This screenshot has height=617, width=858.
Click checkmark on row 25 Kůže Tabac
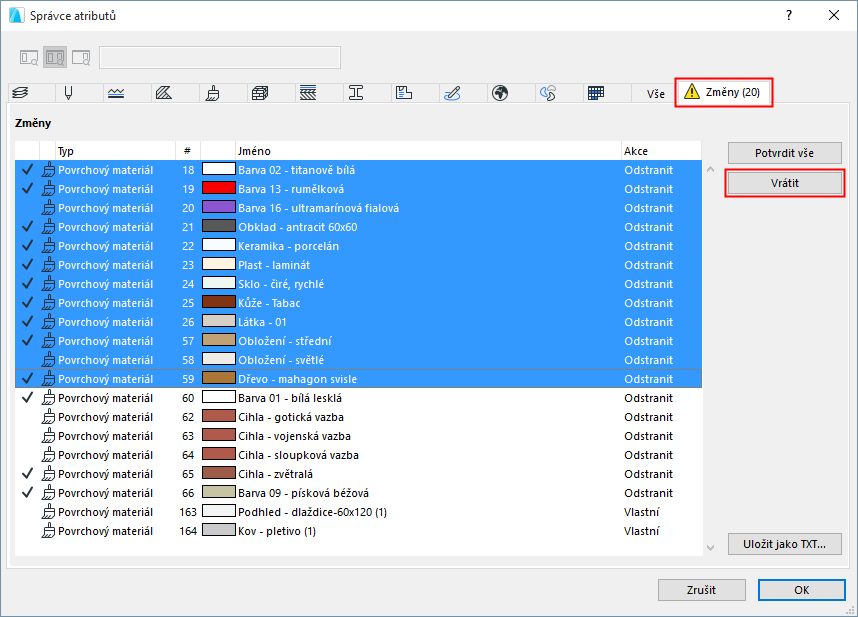[27, 303]
